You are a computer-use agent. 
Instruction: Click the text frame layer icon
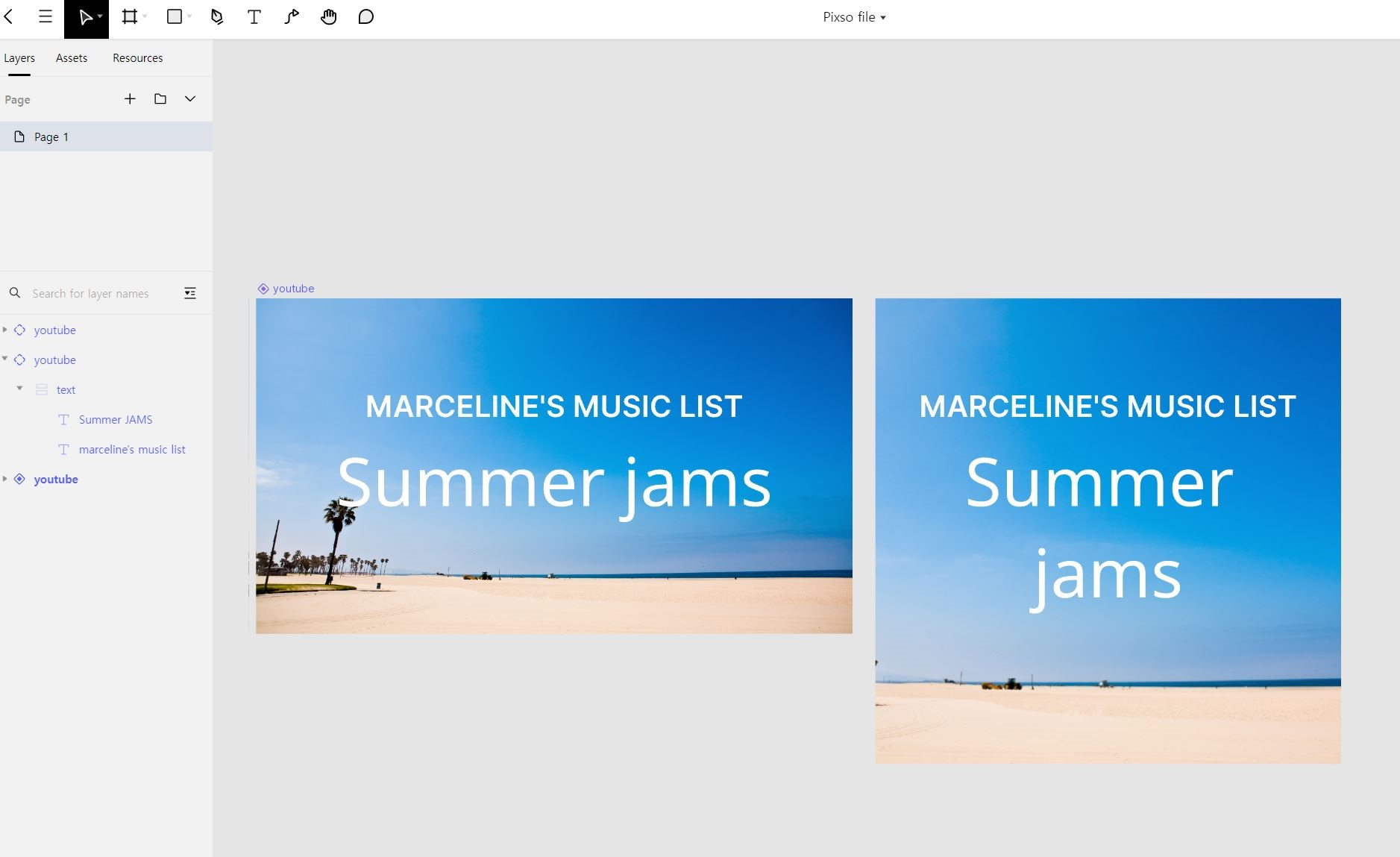point(42,389)
